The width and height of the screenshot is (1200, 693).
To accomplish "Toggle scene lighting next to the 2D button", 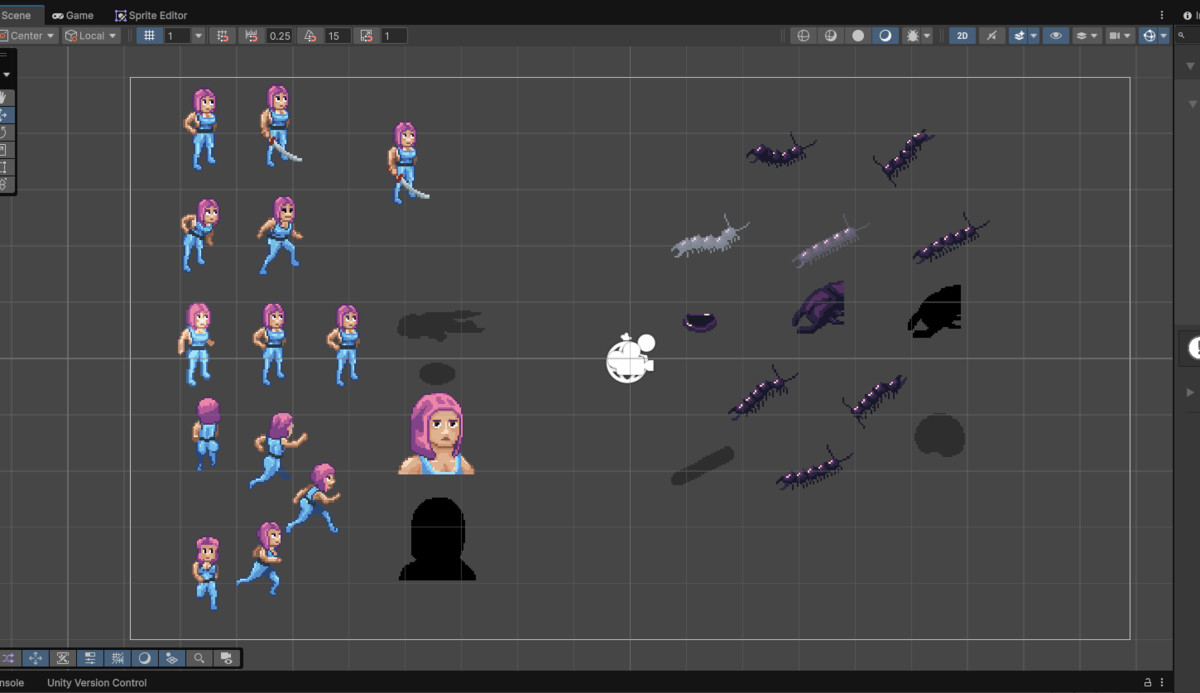I will pyautogui.click(x=991, y=36).
